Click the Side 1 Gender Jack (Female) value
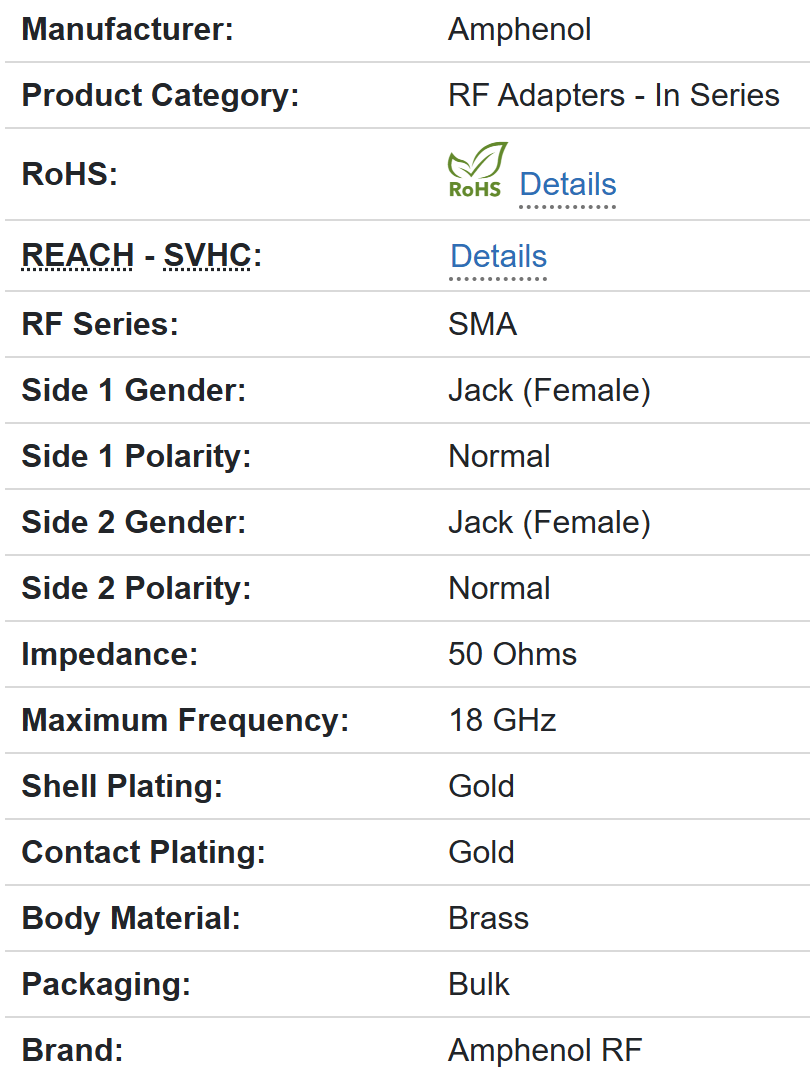Image resolution: width=810 pixels, height=1074 pixels. click(x=549, y=390)
